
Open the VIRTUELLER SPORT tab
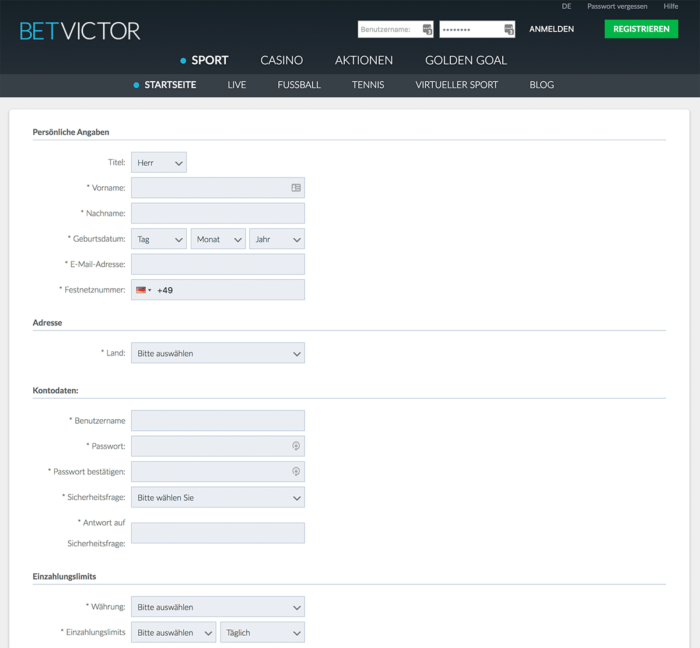tap(457, 85)
